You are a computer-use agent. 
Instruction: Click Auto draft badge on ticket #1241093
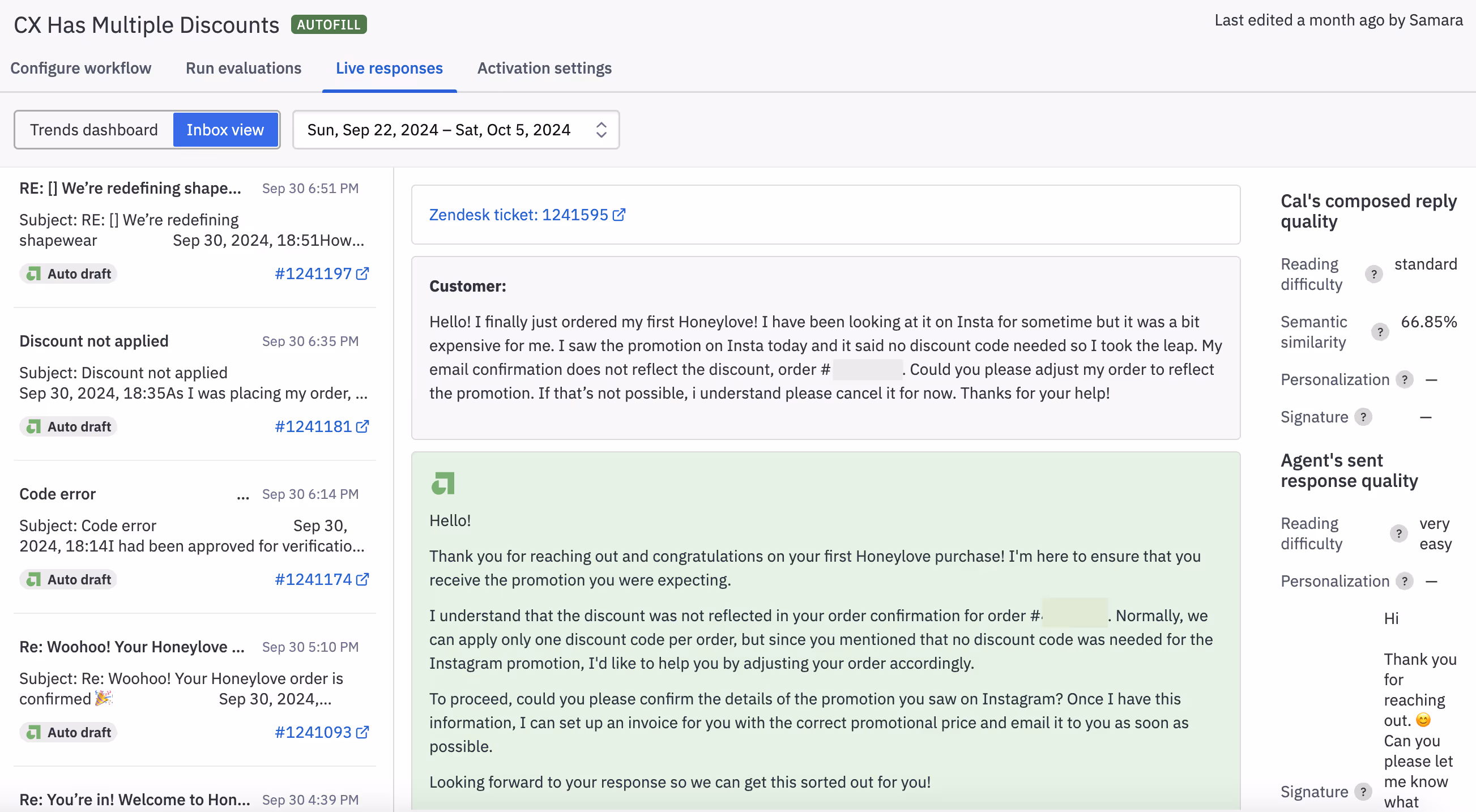[x=68, y=733]
